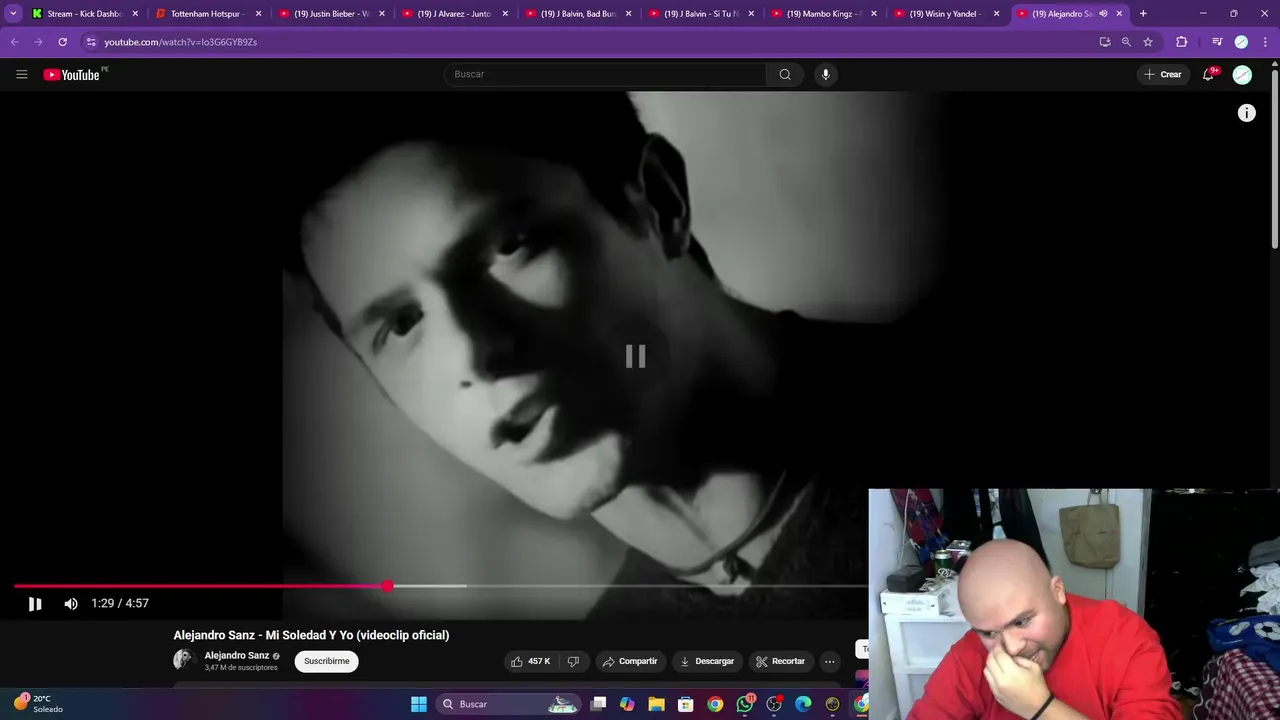Open the YouTube account avatar menu
Image resolution: width=1280 pixels, height=720 pixels.
click(x=1242, y=74)
